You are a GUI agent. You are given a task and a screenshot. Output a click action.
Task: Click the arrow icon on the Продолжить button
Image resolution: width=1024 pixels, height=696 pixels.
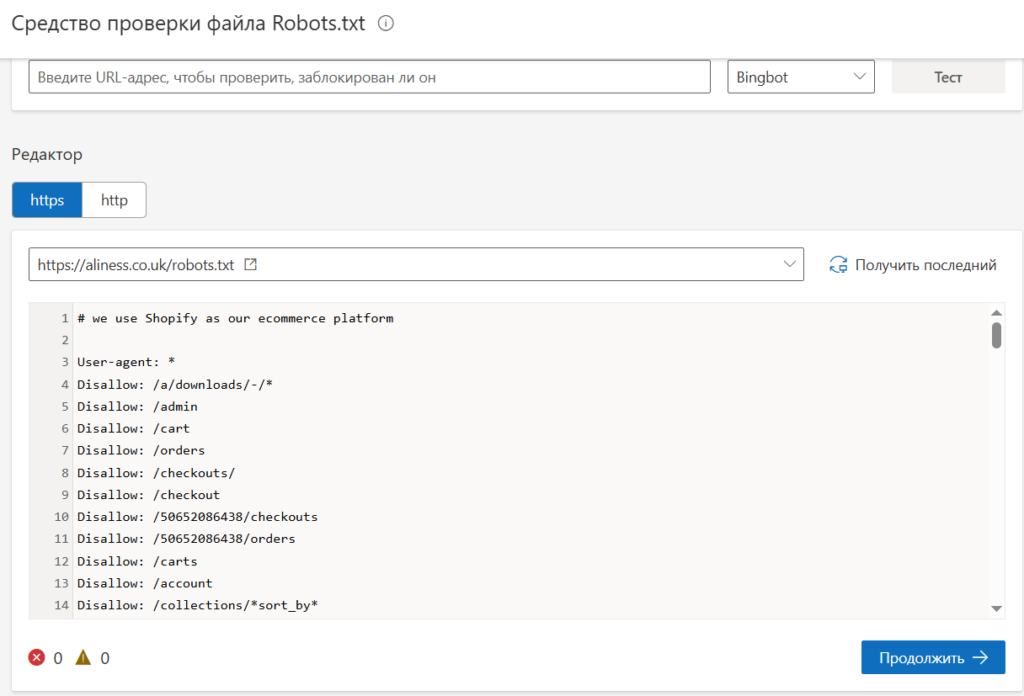(x=980, y=657)
